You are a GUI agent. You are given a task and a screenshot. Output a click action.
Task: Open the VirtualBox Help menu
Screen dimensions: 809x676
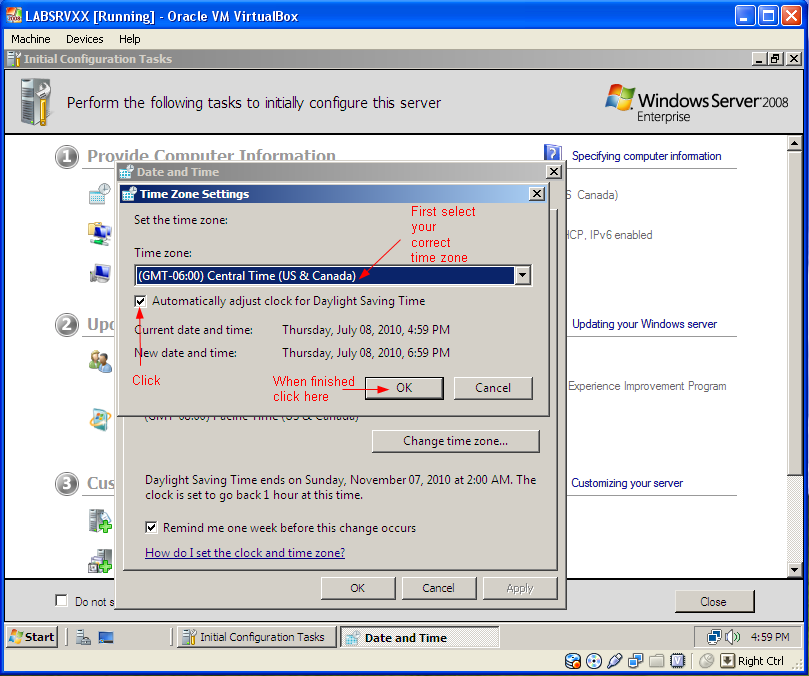pos(130,39)
